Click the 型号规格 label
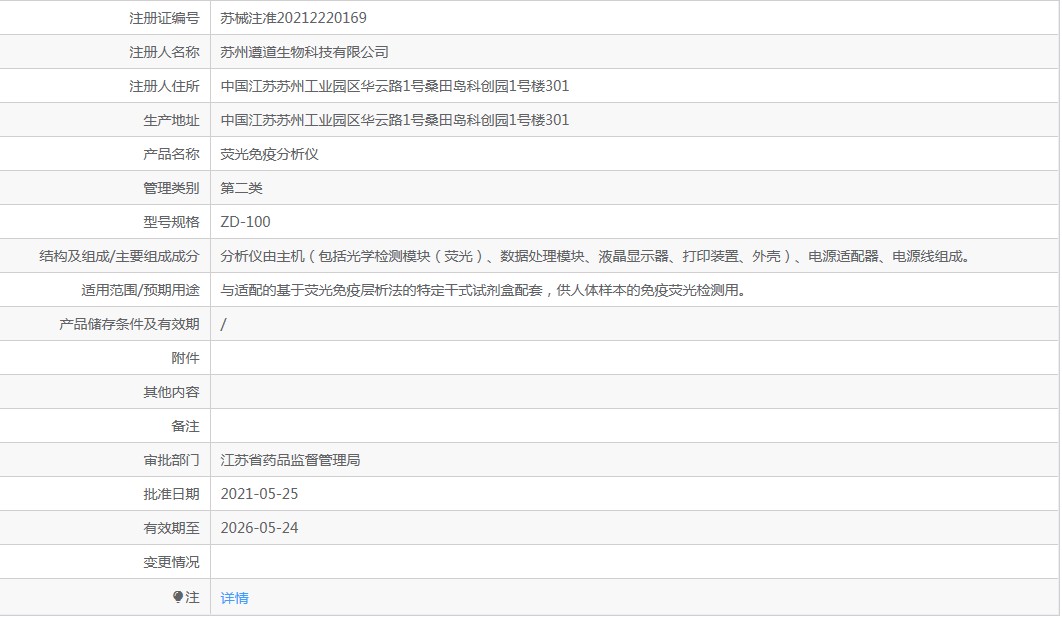 click(x=171, y=222)
